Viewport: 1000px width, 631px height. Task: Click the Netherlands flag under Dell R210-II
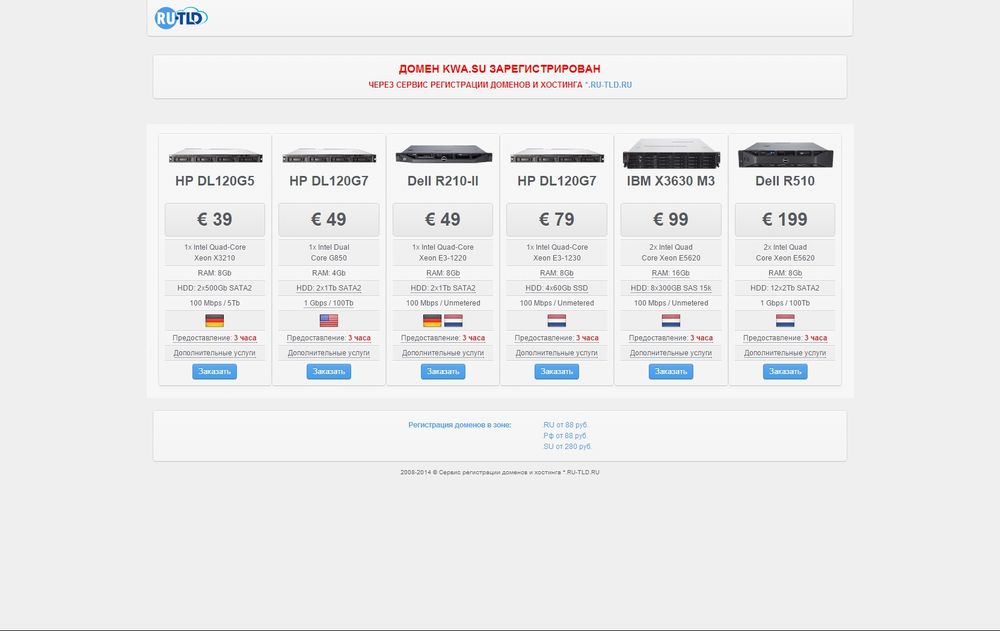pyautogui.click(x=453, y=320)
